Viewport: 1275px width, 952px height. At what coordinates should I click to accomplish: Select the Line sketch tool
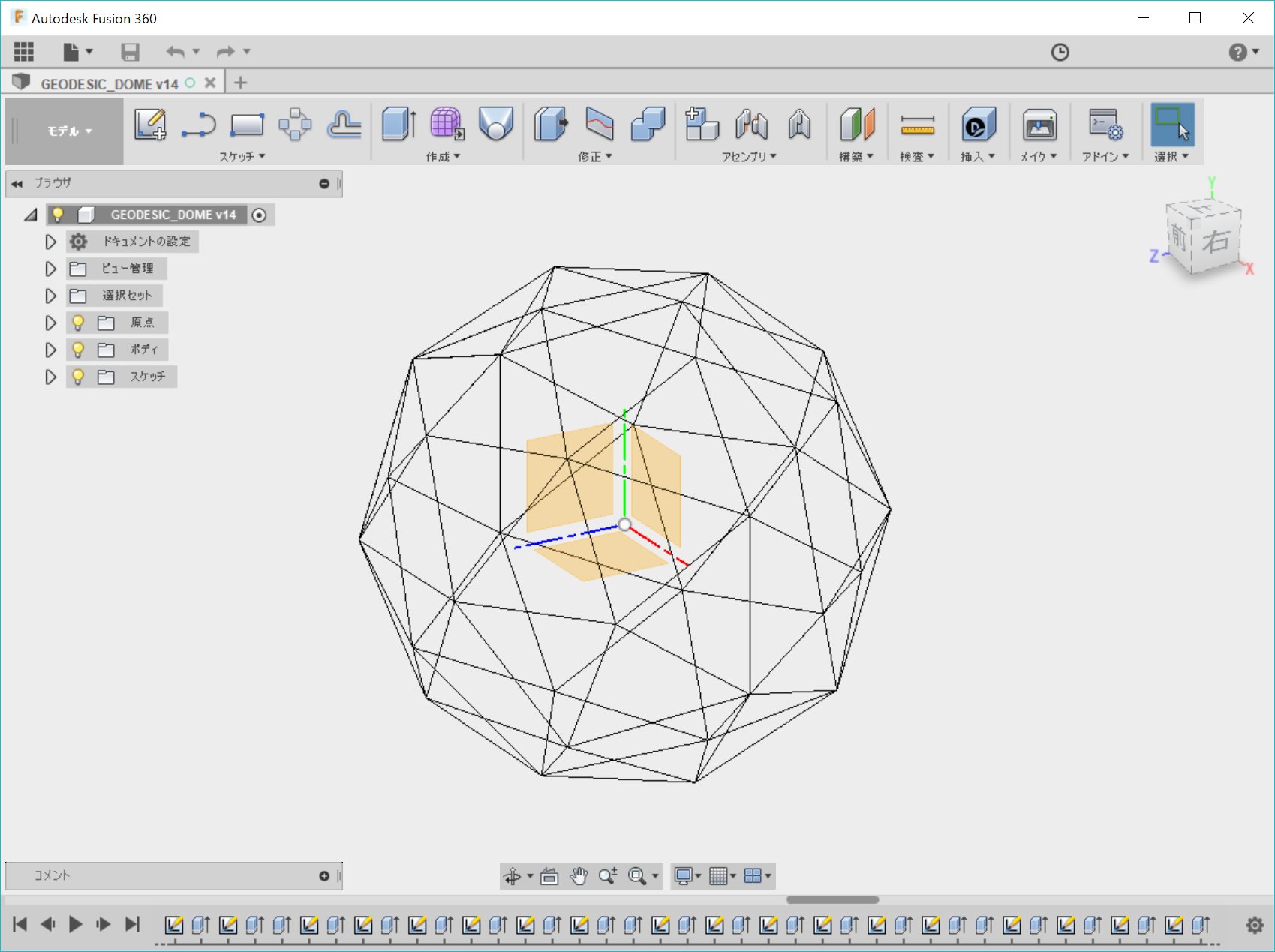pyautogui.click(x=198, y=125)
